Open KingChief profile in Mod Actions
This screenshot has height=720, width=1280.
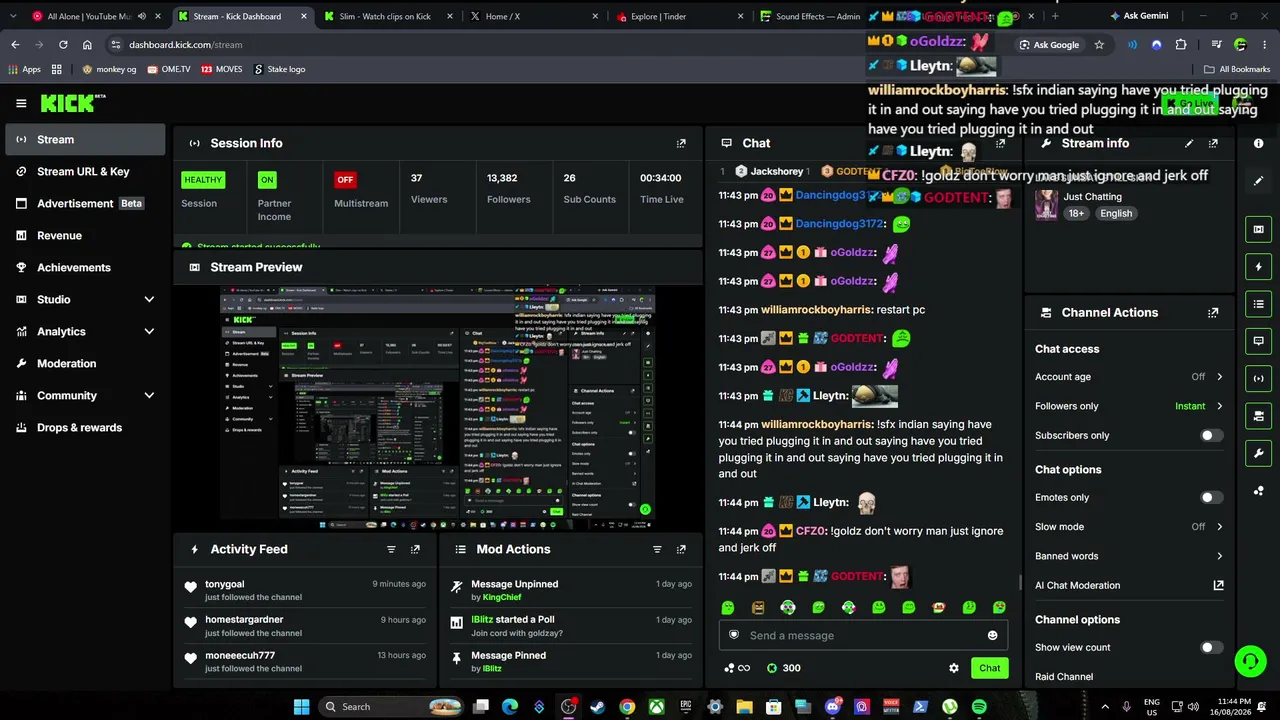tap(502, 597)
